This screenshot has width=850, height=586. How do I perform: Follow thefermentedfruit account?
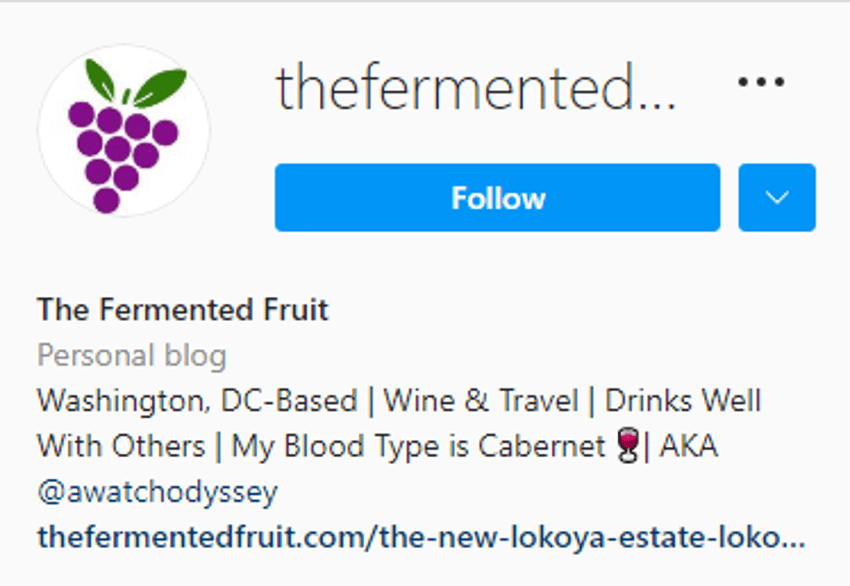click(497, 197)
